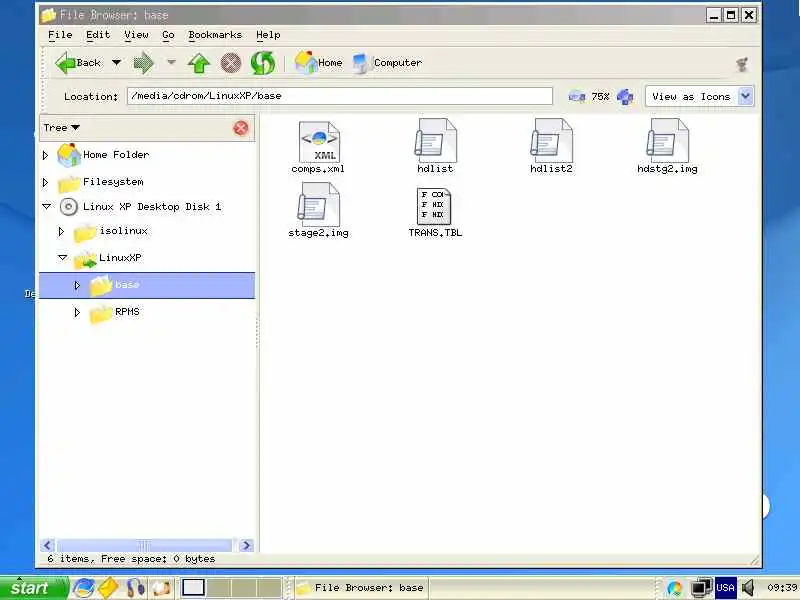This screenshot has width=800, height=600.
Task: Click the Forward arrow icon
Action: pos(143,63)
